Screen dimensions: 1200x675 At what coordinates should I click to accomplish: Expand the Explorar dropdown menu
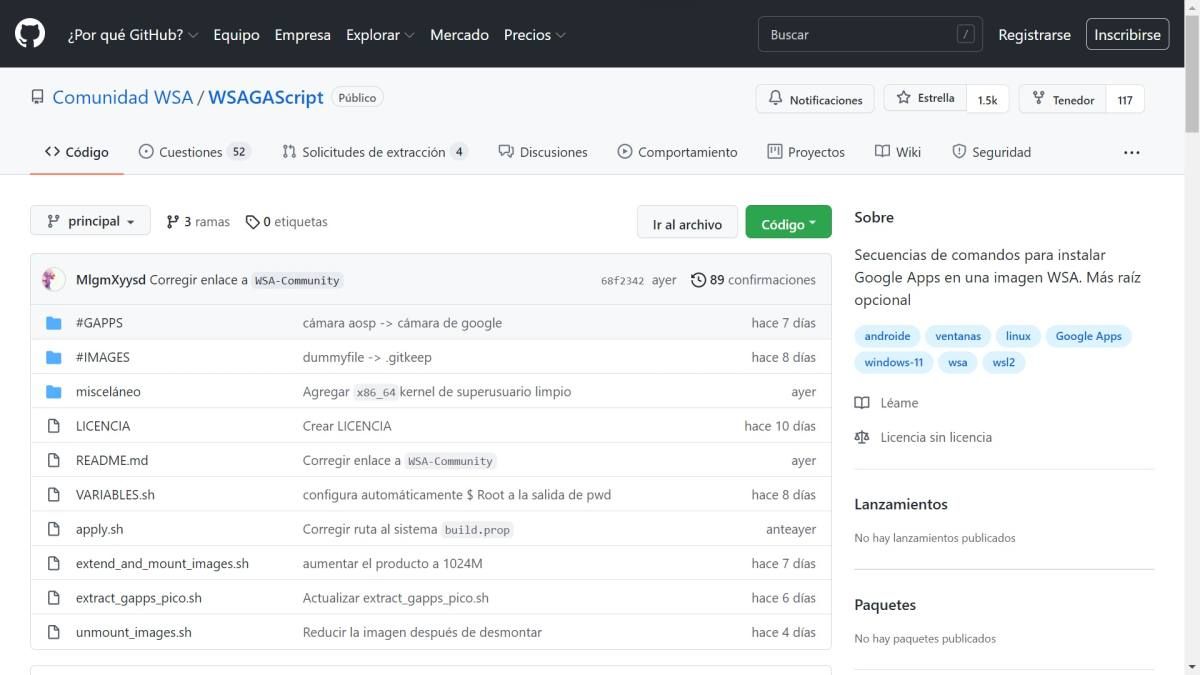pyautogui.click(x=380, y=35)
